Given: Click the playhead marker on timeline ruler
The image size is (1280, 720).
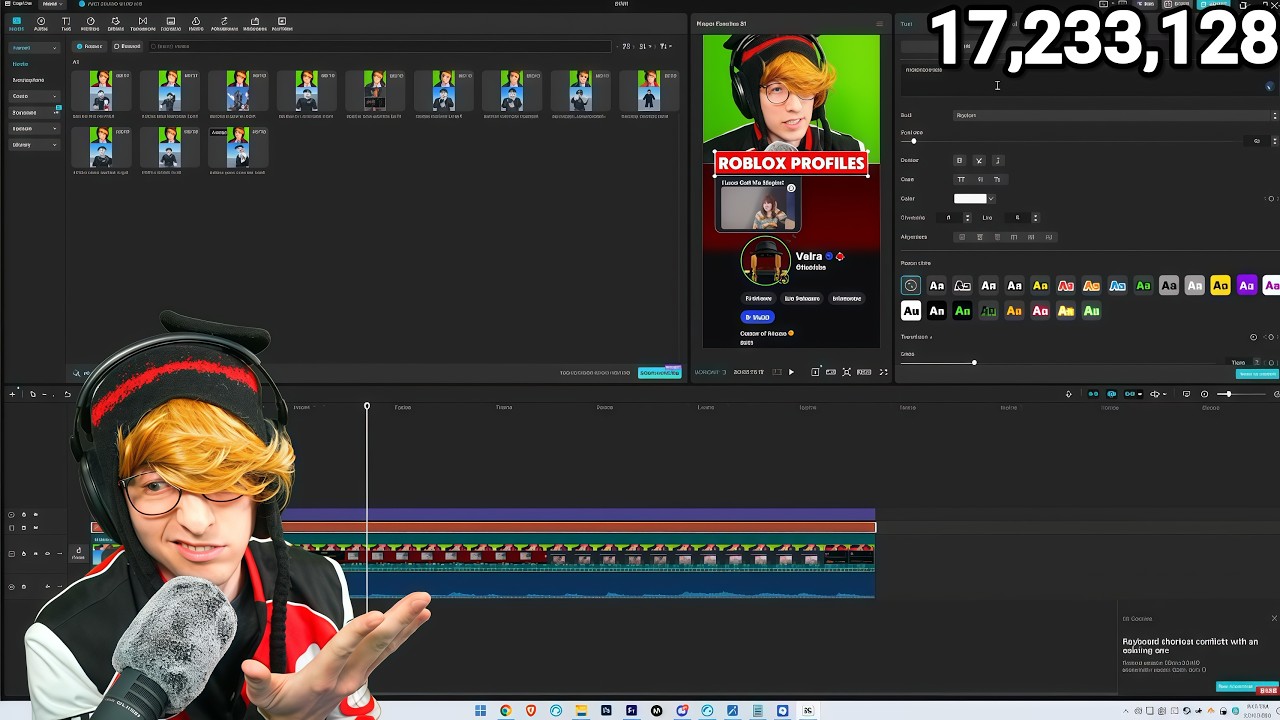Looking at the screenshot, I should point(367,406).
